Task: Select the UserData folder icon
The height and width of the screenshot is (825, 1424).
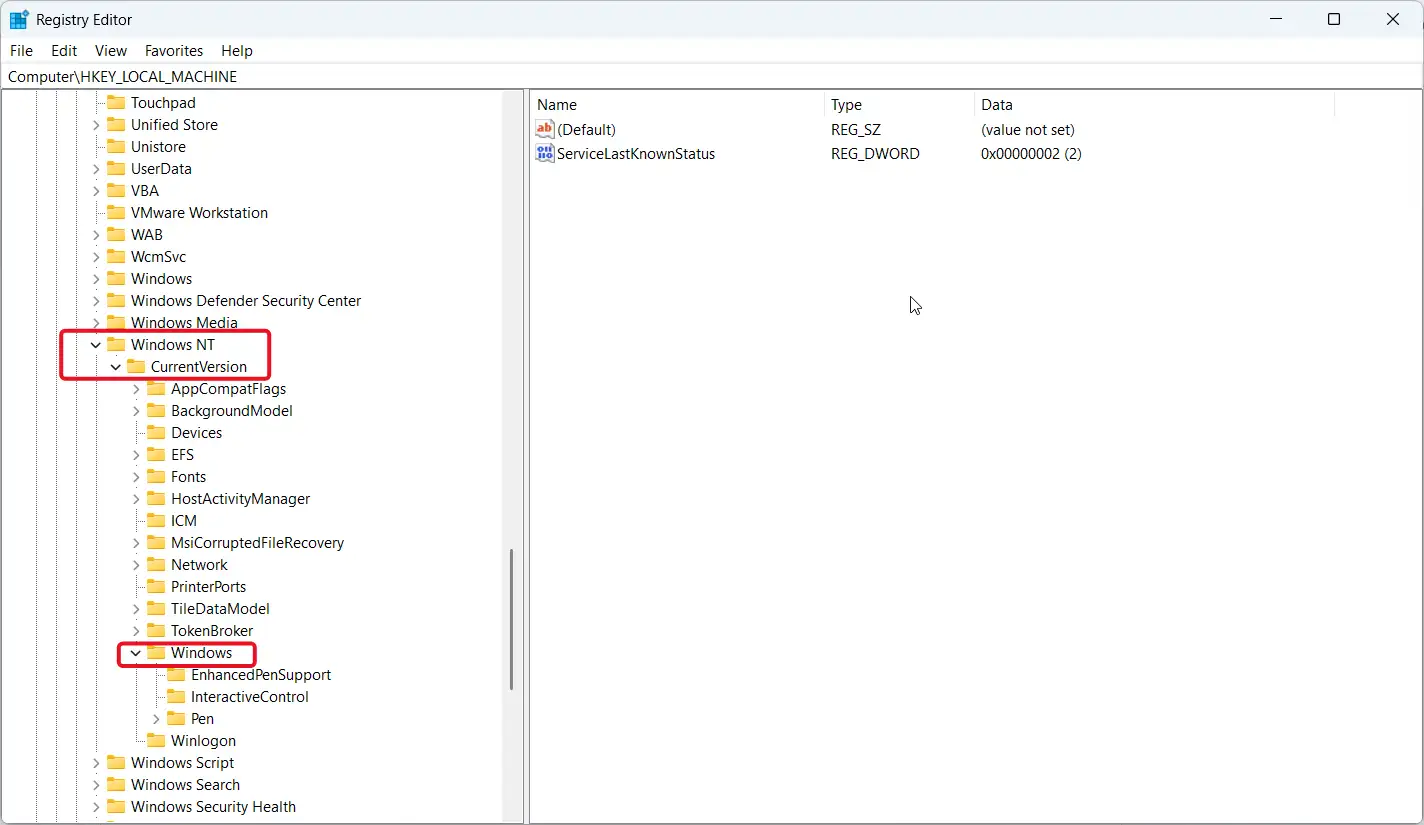Action: click(116, 169)
